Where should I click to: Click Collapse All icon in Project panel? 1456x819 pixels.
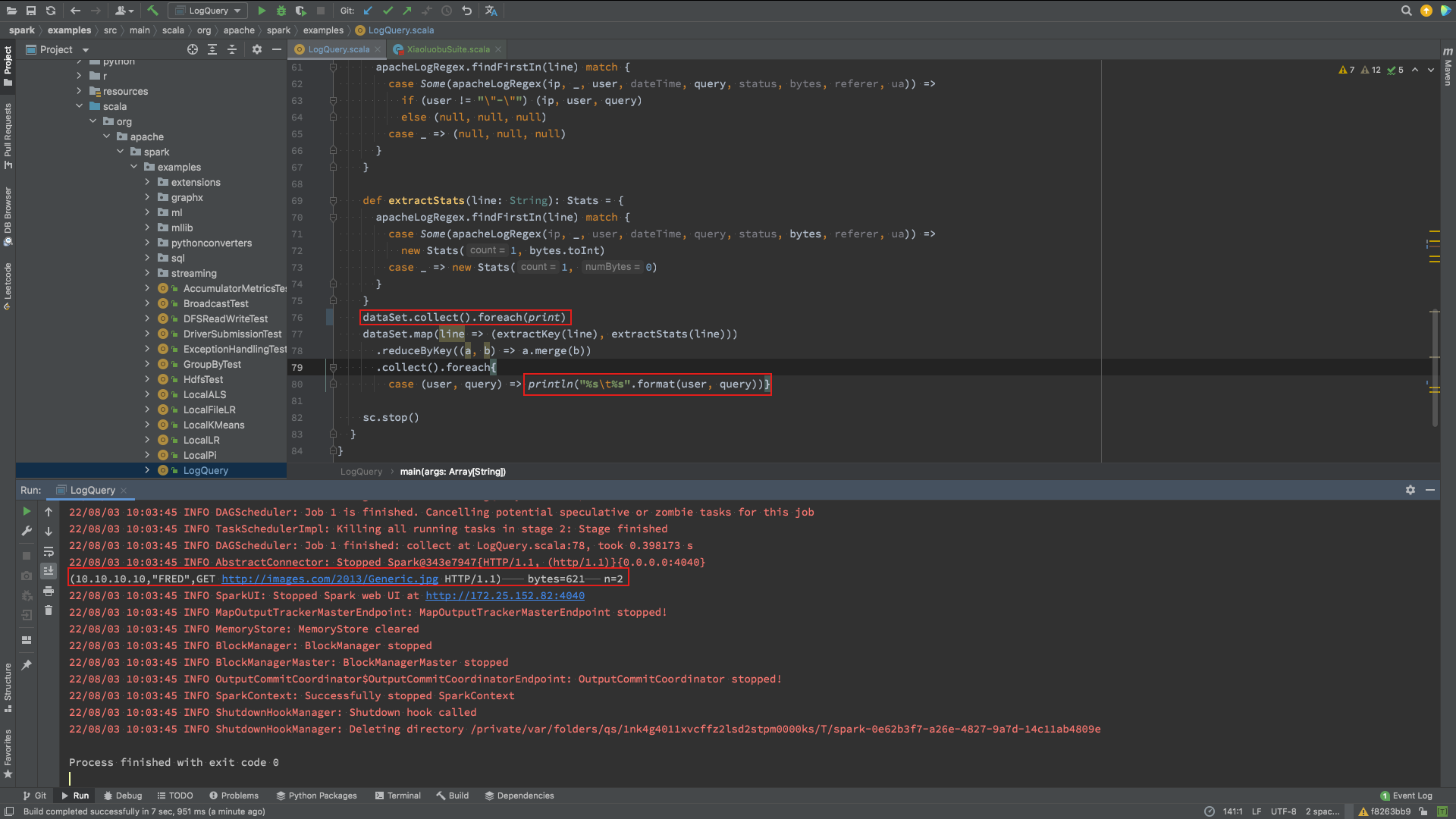pyautogui.click(x=232, y=49)
